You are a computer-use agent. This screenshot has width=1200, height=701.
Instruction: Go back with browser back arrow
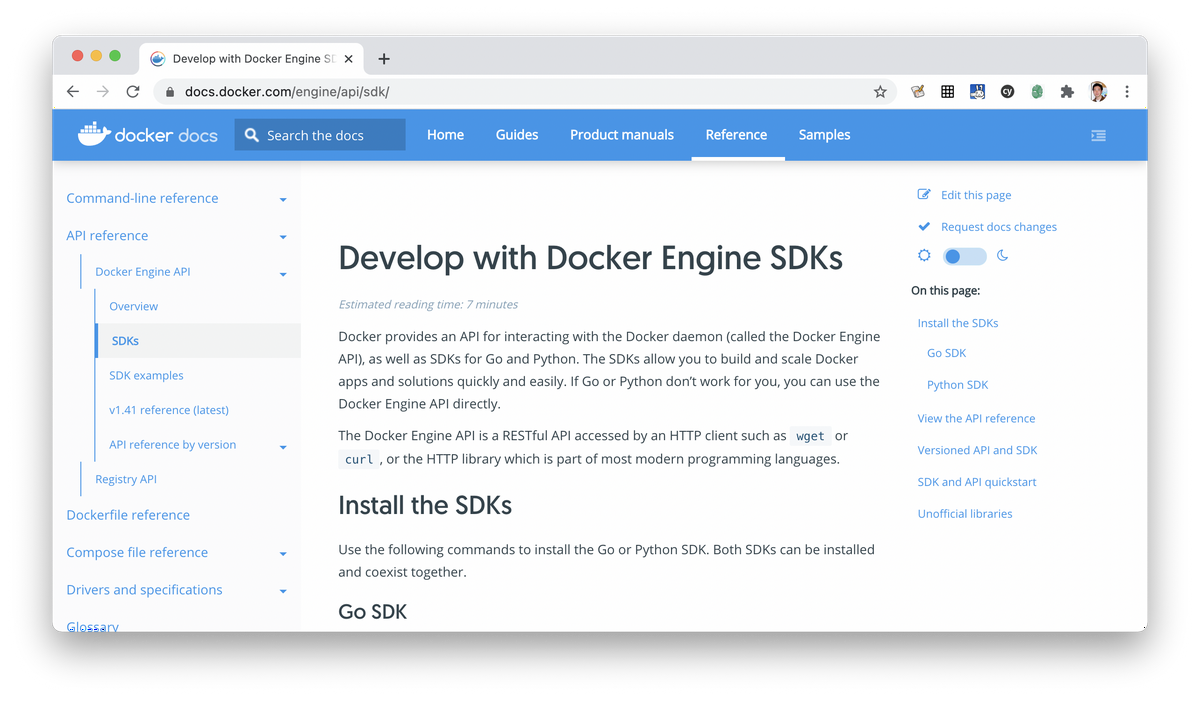coord(73,91)
